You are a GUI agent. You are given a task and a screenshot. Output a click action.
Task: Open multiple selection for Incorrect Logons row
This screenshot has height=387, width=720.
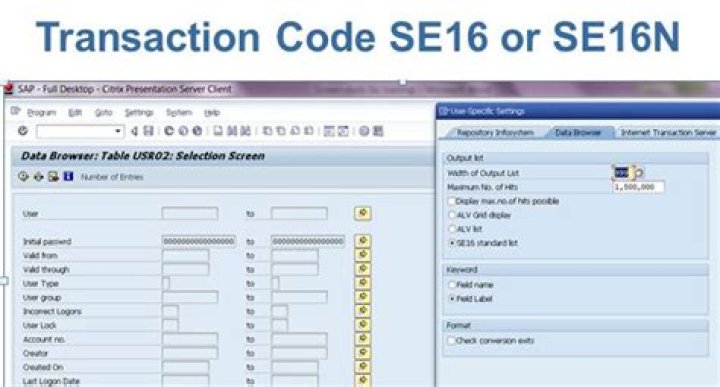(x=363, y=311)
